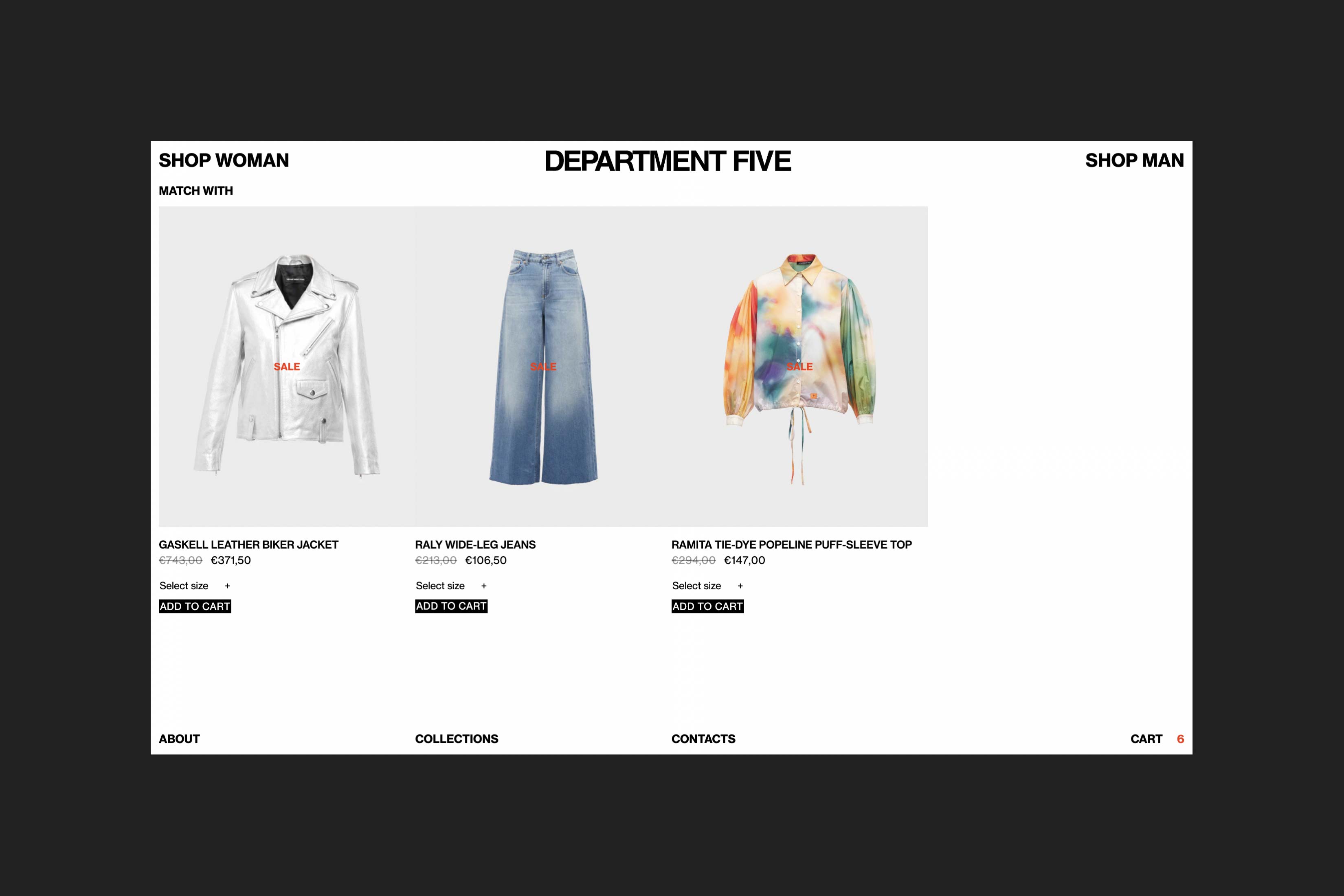
Task: Expand Select size for tie-dye top
Action: point(696,586)
